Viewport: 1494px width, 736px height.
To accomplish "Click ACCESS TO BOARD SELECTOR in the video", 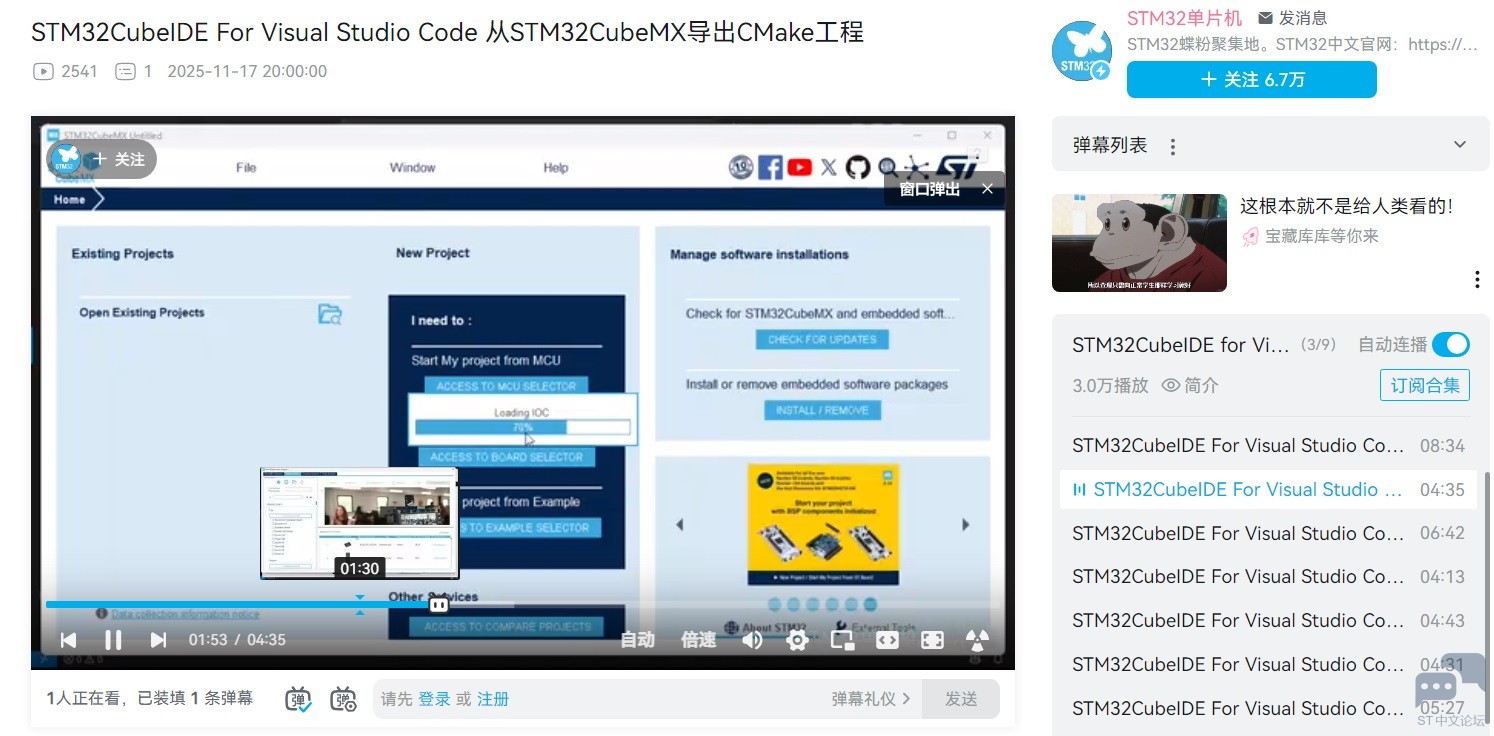I will tap(506, 457).
